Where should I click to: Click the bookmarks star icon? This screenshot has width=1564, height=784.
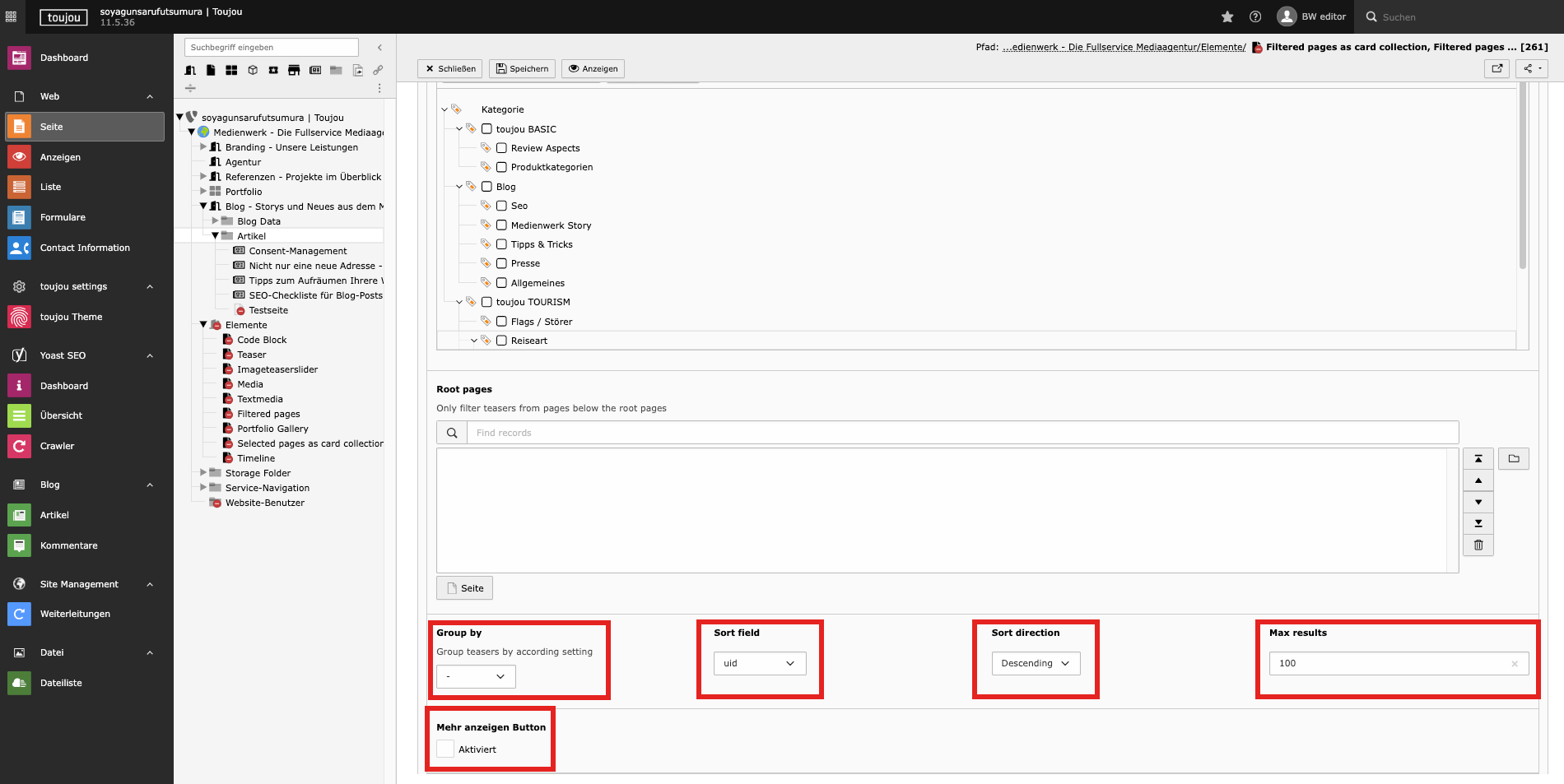[x=1227, y=16]
